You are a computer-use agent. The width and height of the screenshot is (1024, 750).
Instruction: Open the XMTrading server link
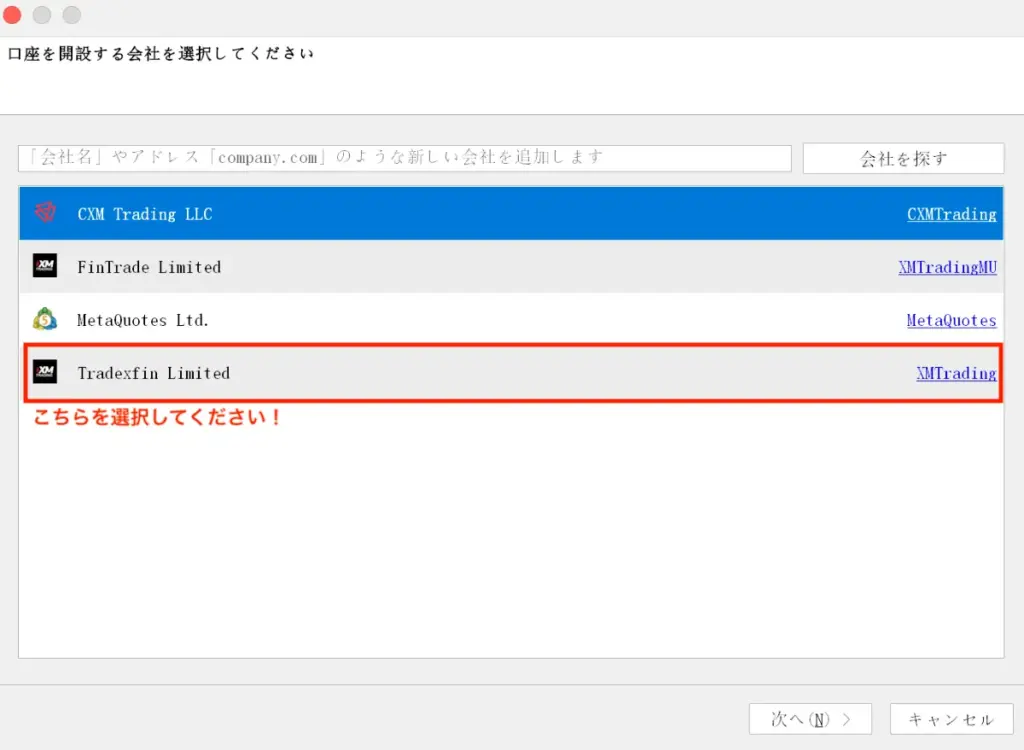pos(955,373)
